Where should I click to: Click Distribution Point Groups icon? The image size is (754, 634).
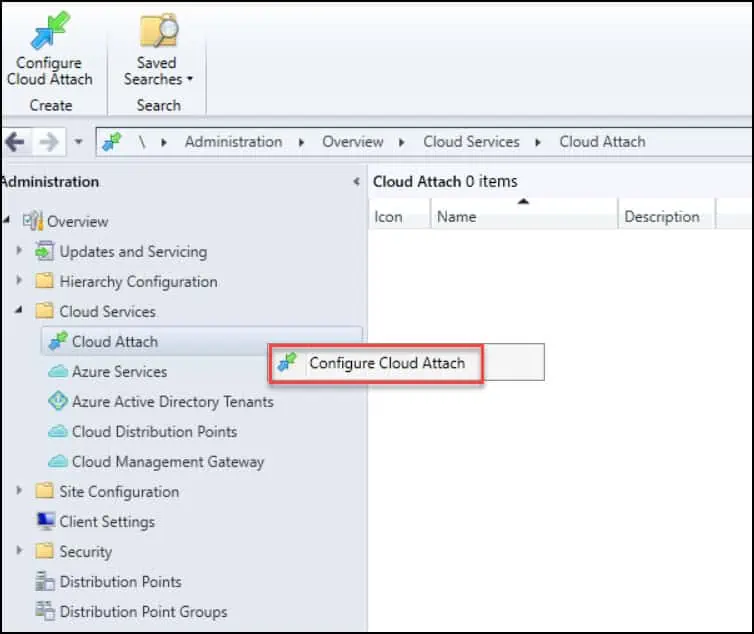(45, 611)
